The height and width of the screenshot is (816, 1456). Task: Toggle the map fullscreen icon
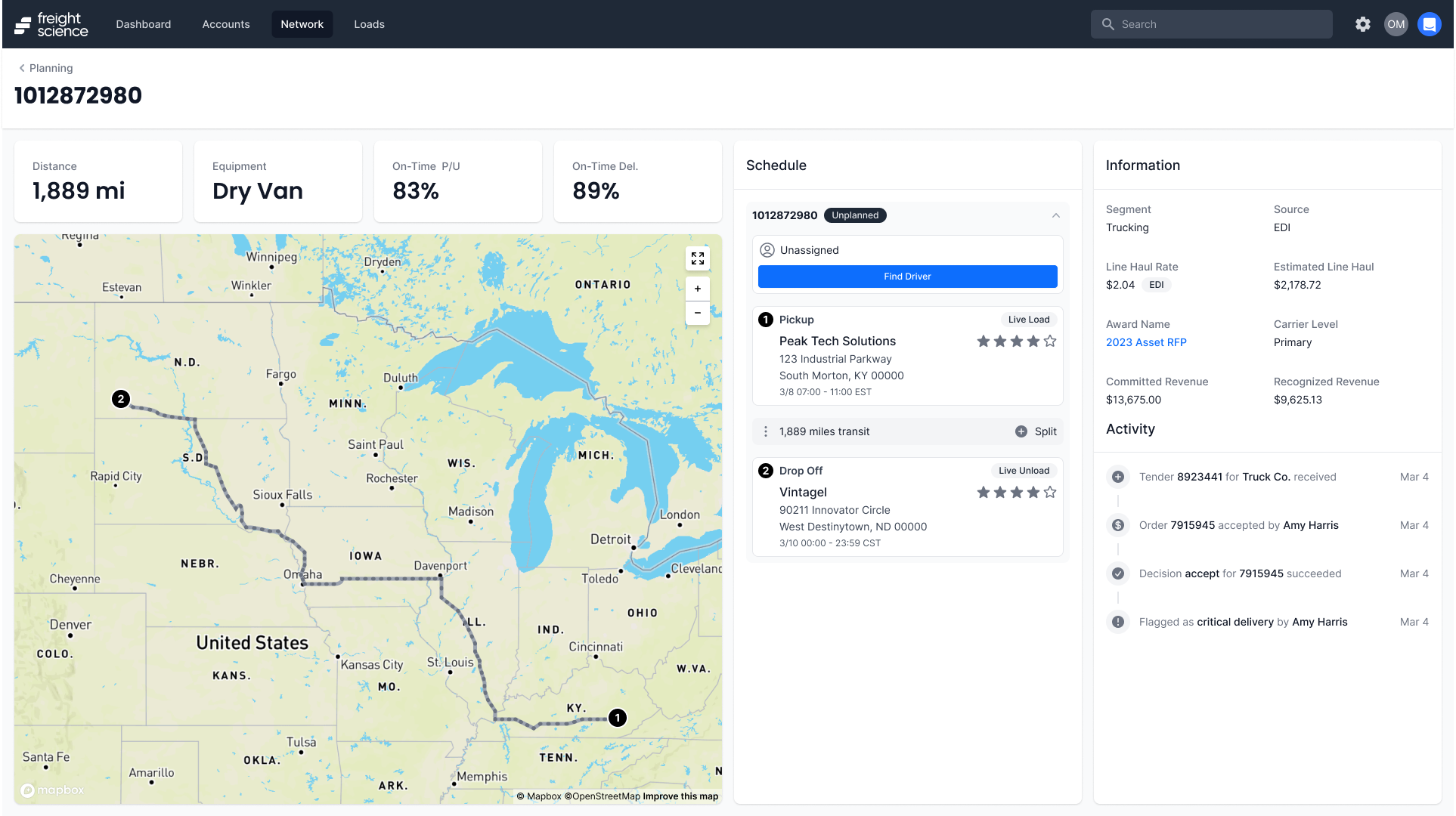[x=697, y=258]
